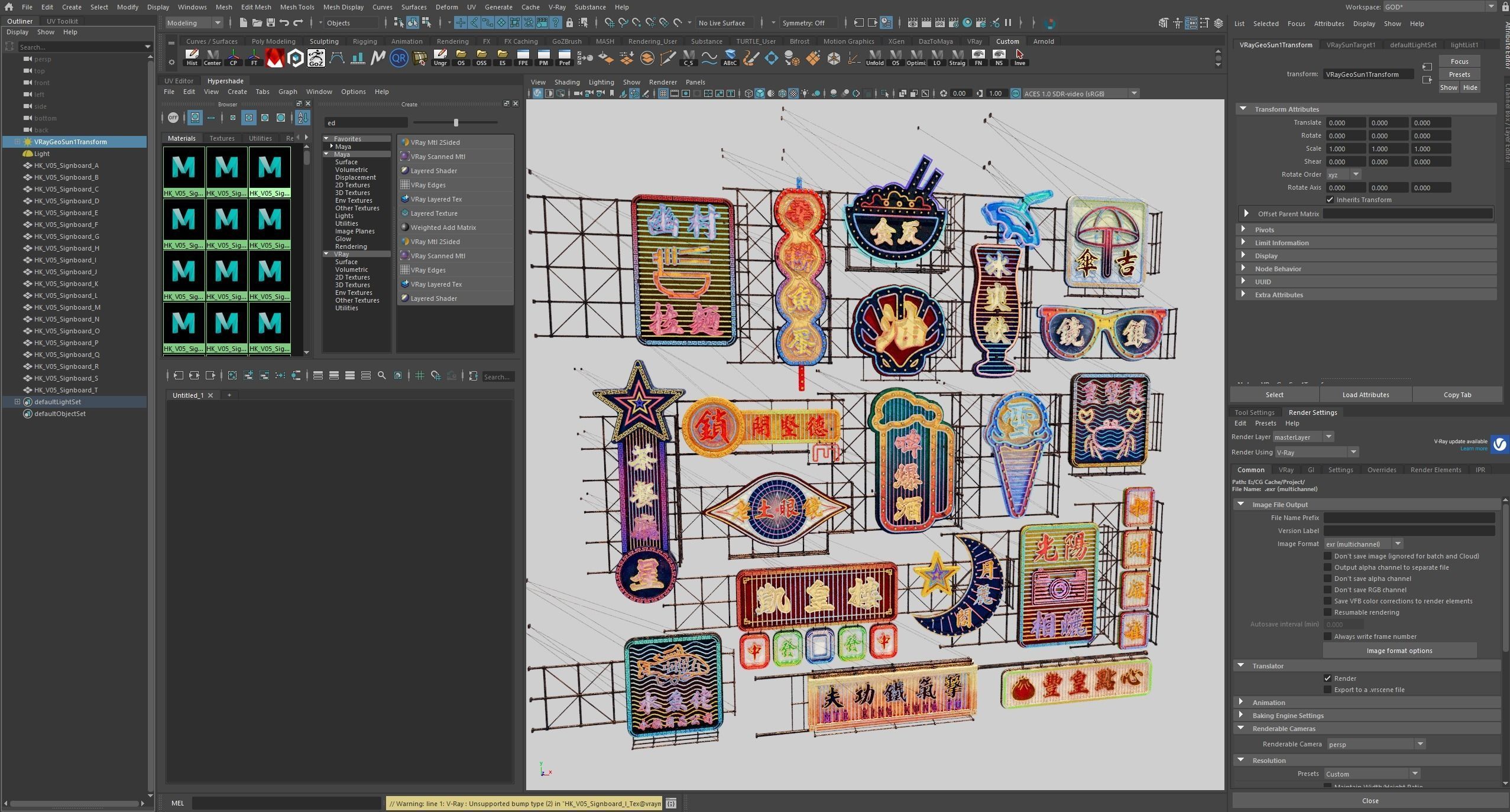Click the save scene icon
This screenshot has width=1510, height=812.
(270, 23)
